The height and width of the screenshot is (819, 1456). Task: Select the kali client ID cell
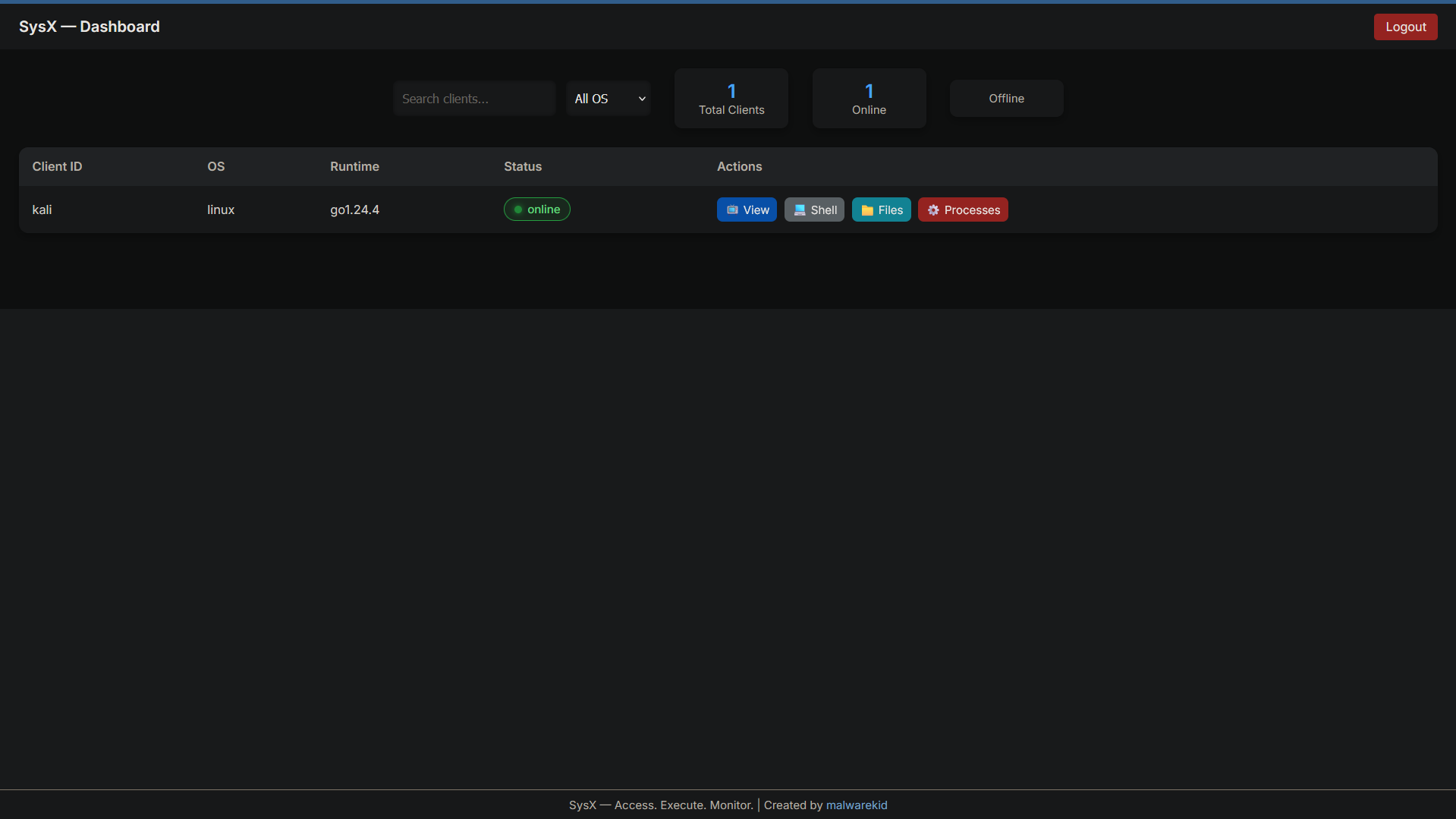pyautogui.click(x=42, y=209)
